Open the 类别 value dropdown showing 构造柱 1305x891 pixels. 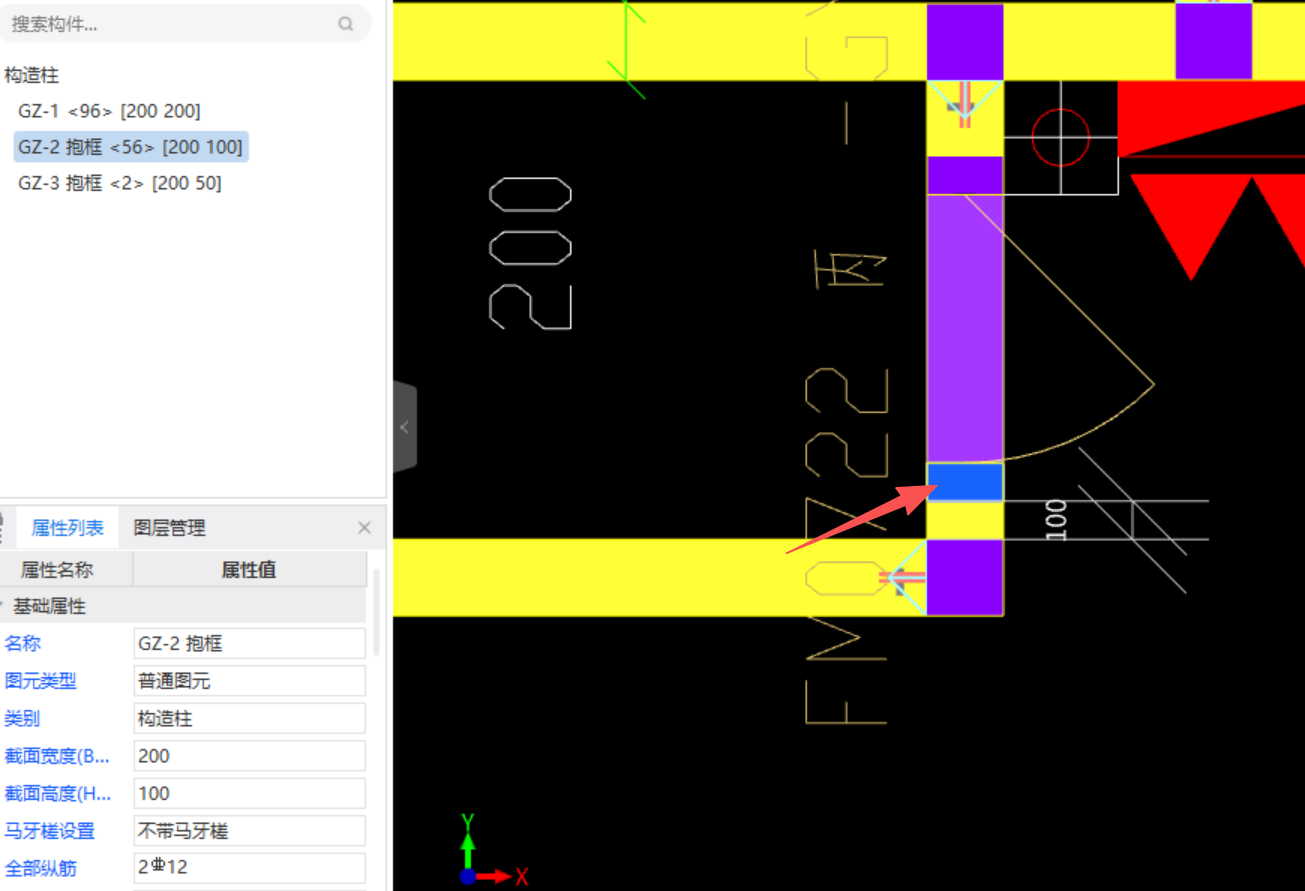pos(249,718)
